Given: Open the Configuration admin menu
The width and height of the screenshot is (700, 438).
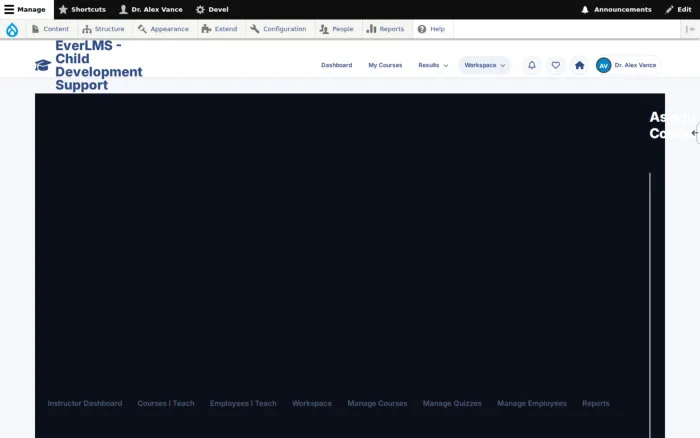Looking at the screenshot, I should (x=278, y=29).
